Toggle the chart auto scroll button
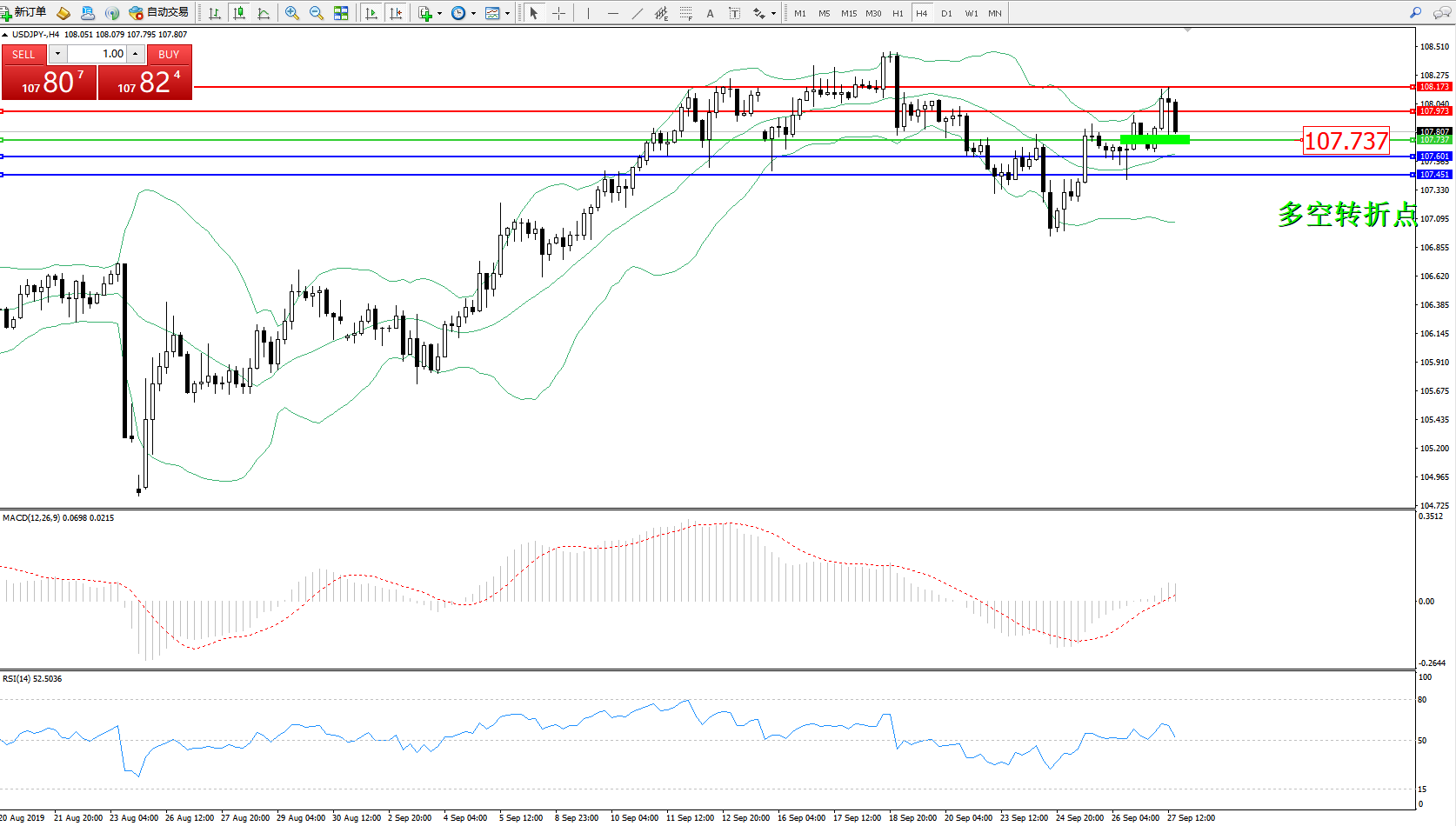 [371, 13]
